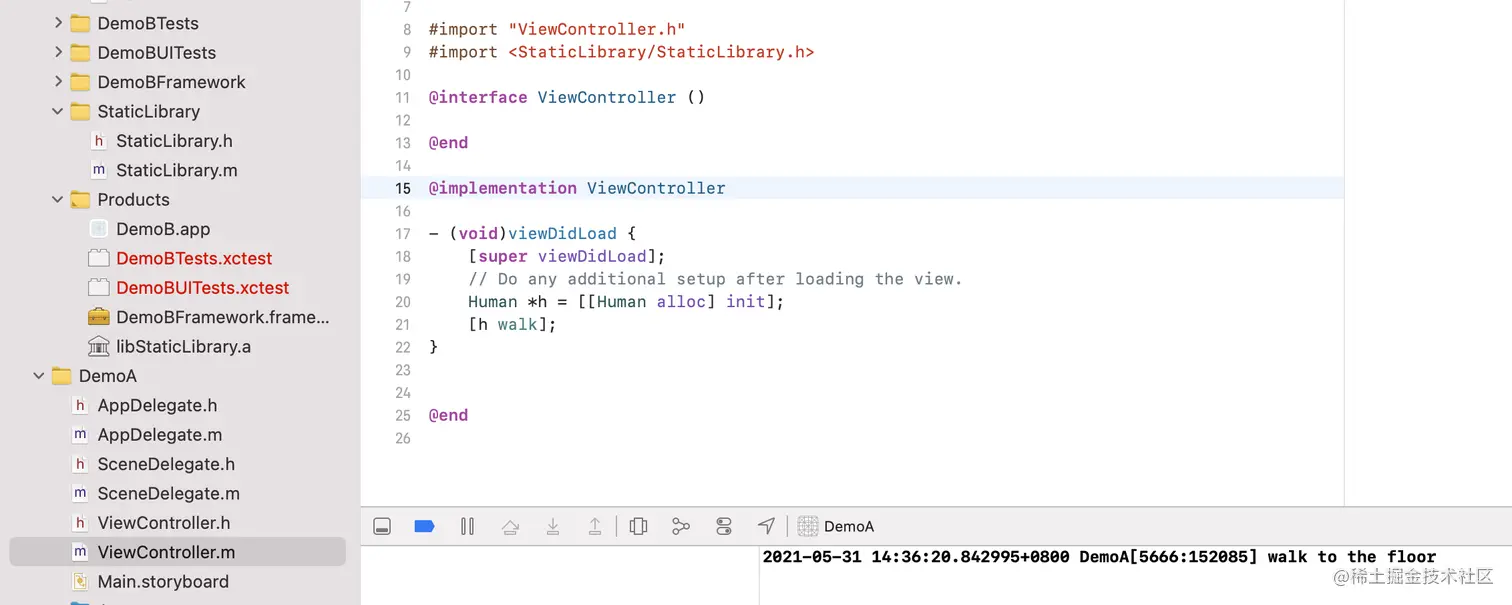The image size is (1512, 605).
Task: Expand the DemoBFramework folder
Action: pos(58,82)
